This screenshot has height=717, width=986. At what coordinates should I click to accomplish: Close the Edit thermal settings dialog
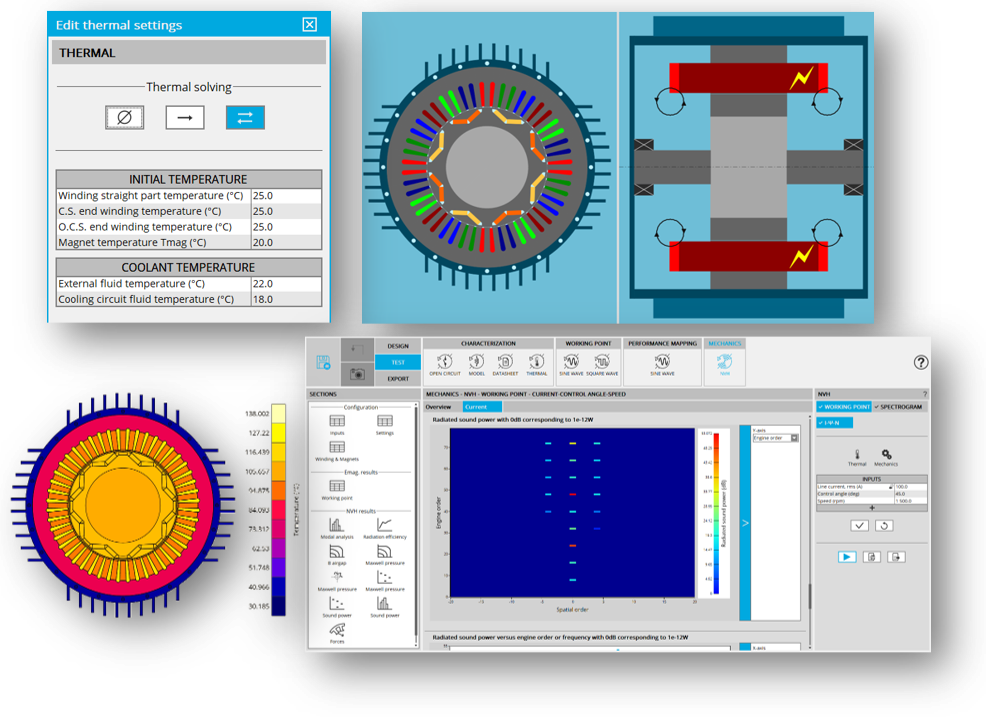pyautogui.click(x=309, y=25)
